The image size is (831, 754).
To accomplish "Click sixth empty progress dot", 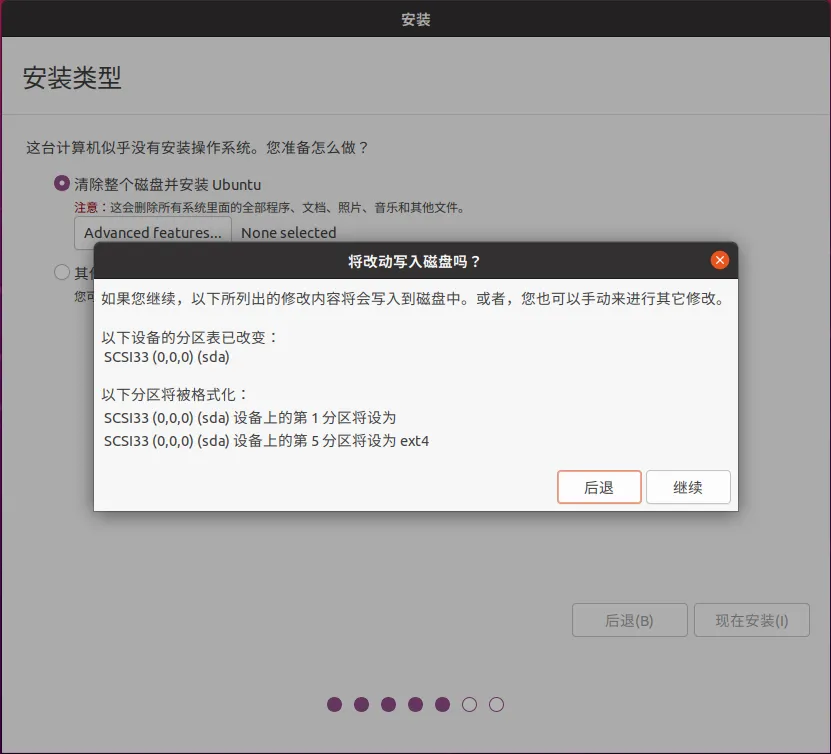I will tap(470, 704).
